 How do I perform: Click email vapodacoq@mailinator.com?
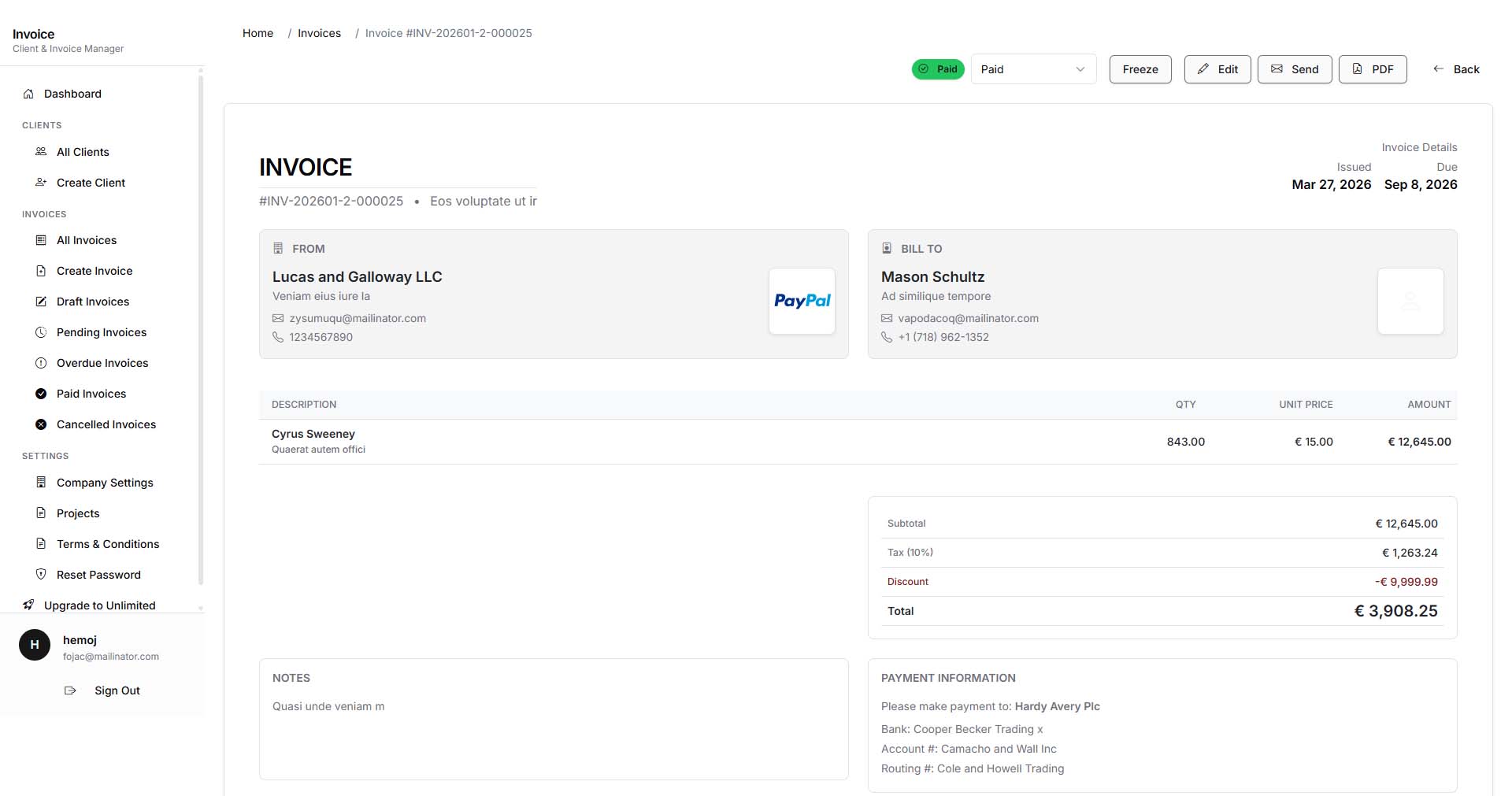968,319
